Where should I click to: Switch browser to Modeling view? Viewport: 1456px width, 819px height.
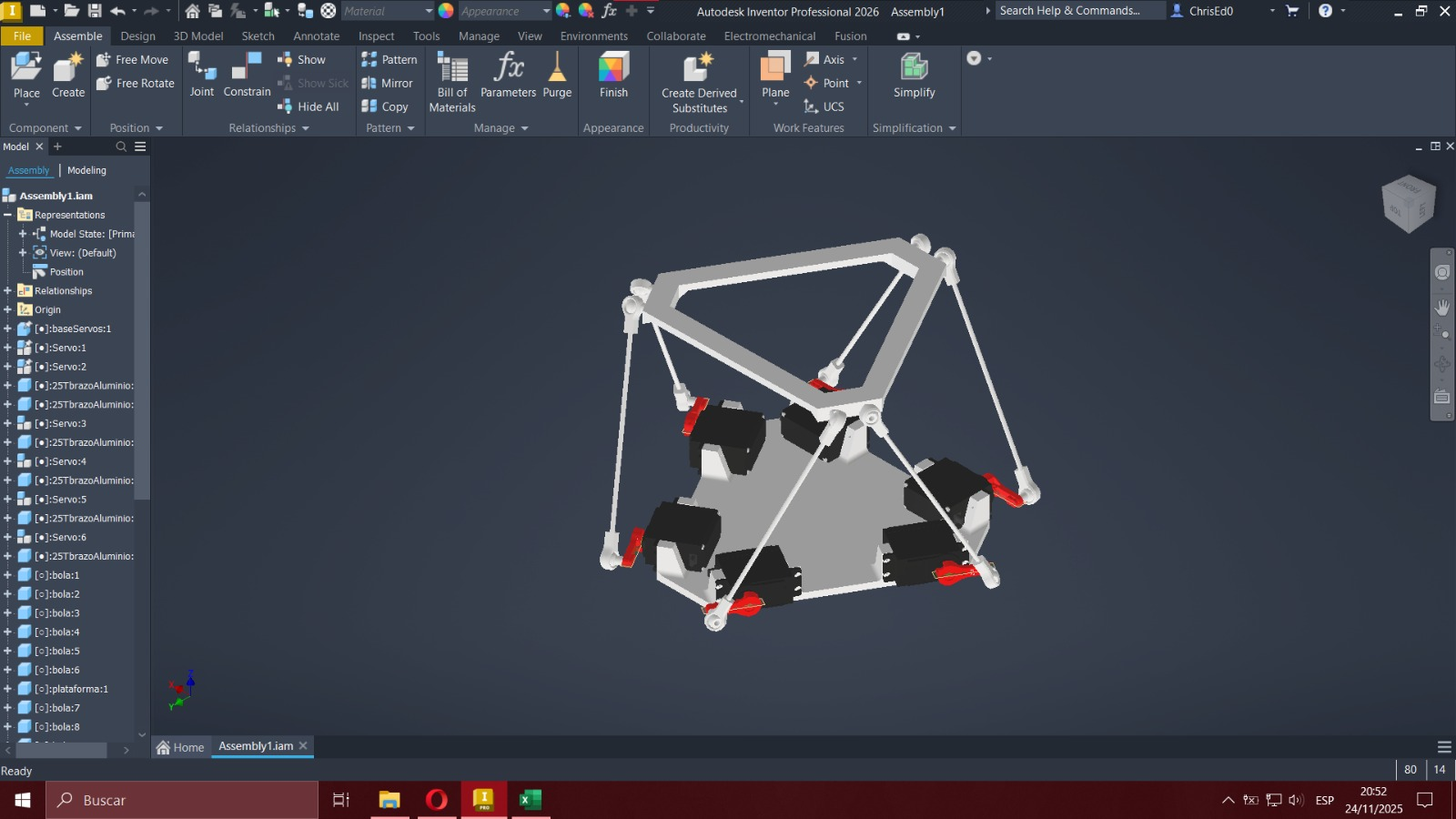click(x=86, y=170)
